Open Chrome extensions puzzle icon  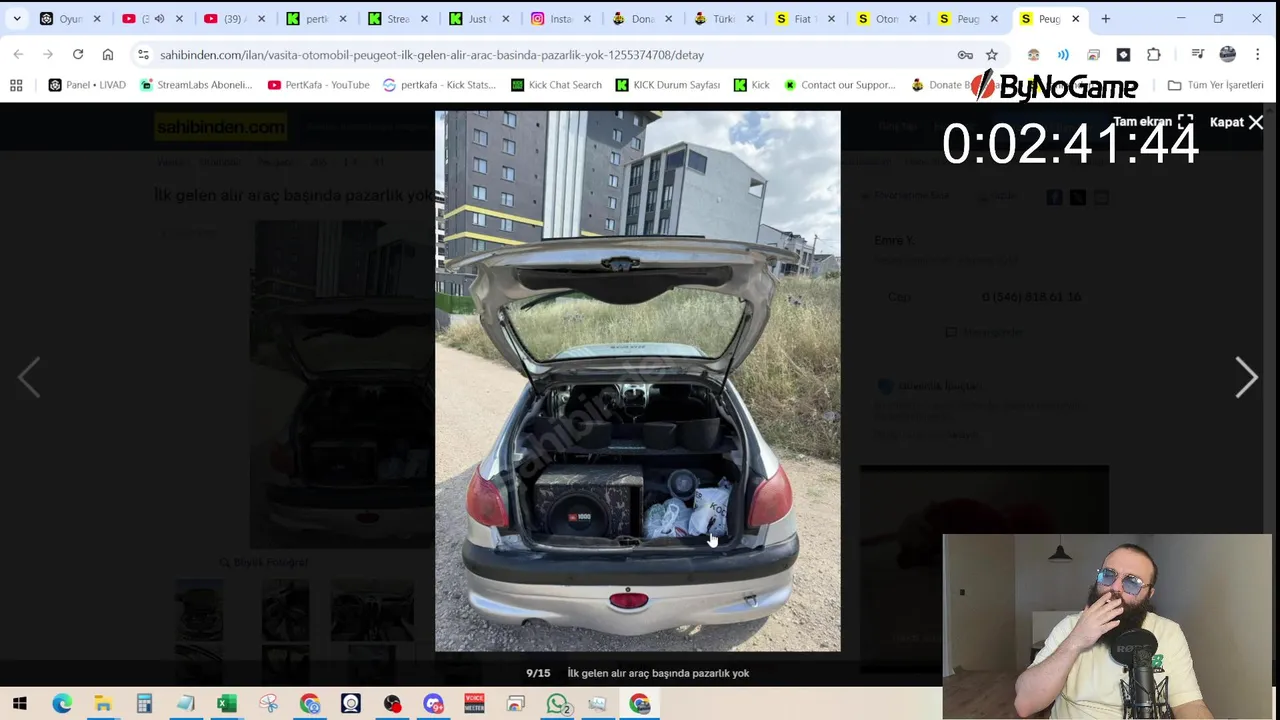pyautogui.click(x=1154, y=55)
